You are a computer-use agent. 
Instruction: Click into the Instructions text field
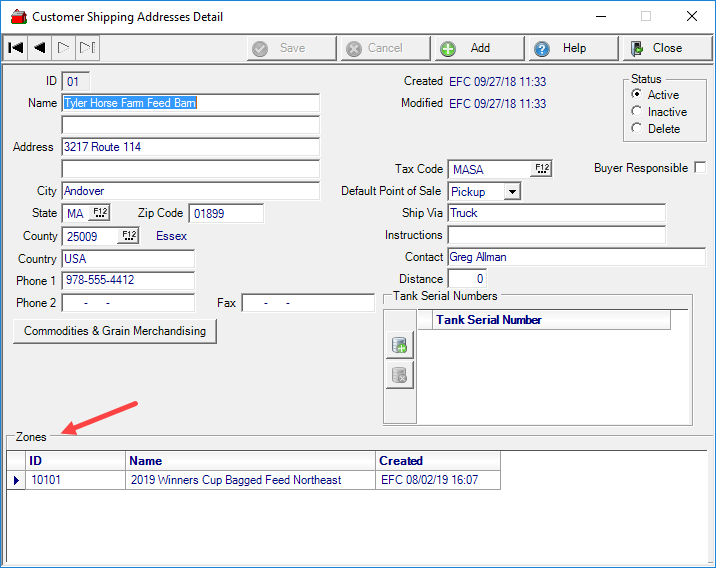[x=556, y=235]
